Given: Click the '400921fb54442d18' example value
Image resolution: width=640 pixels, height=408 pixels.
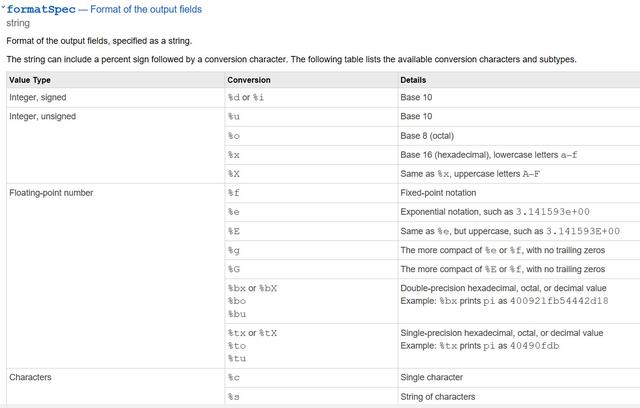Looking at the screenshot, I should (560, 300).
